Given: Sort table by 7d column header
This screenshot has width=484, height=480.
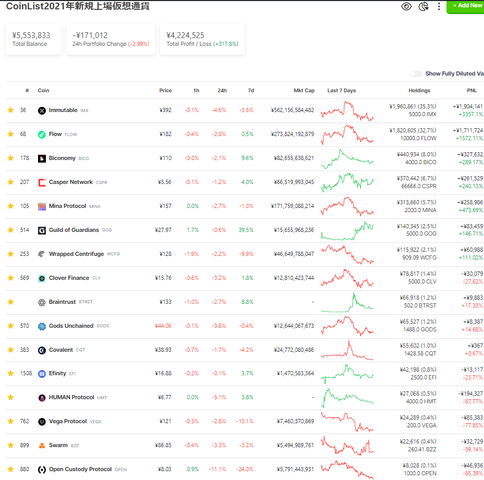Looking at the screenshot, I should click(251, 90).
